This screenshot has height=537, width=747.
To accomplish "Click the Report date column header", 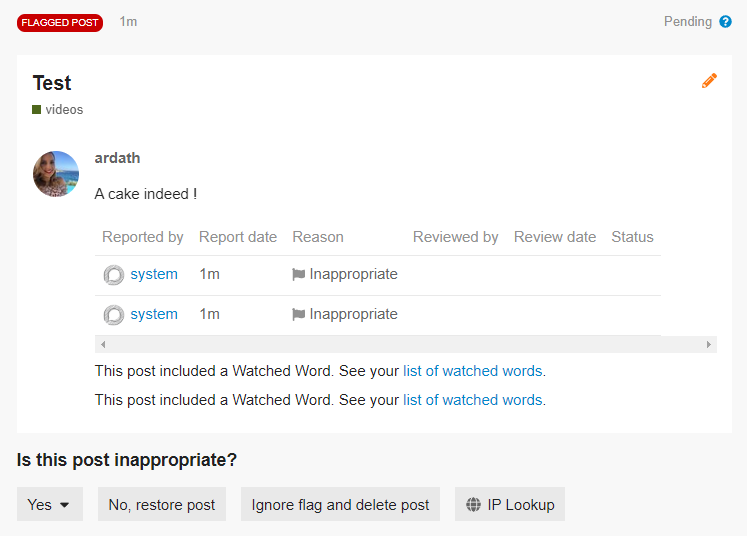I will [x=238, y=237].
